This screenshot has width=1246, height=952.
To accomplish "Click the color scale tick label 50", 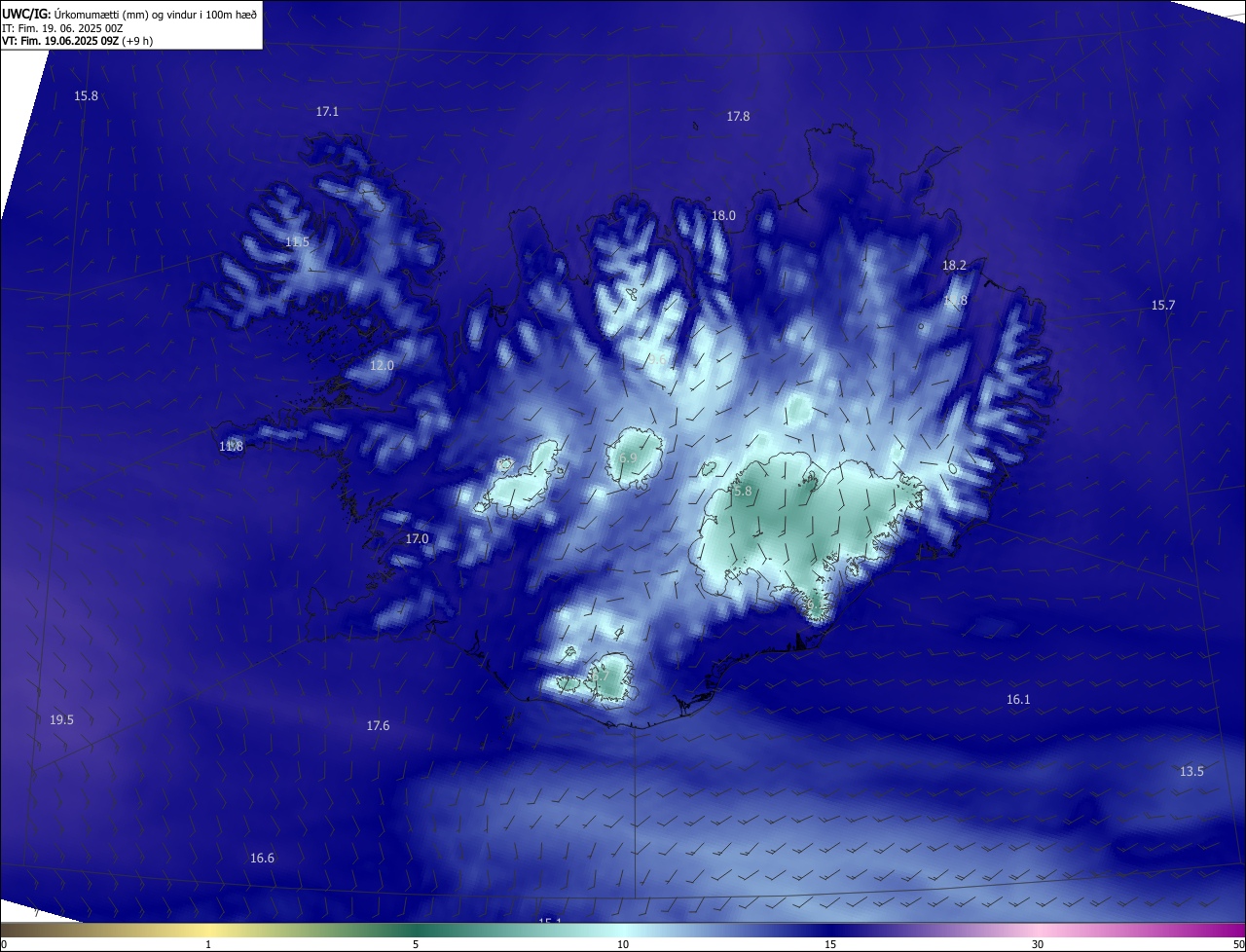I will (x=1239, y=944).
